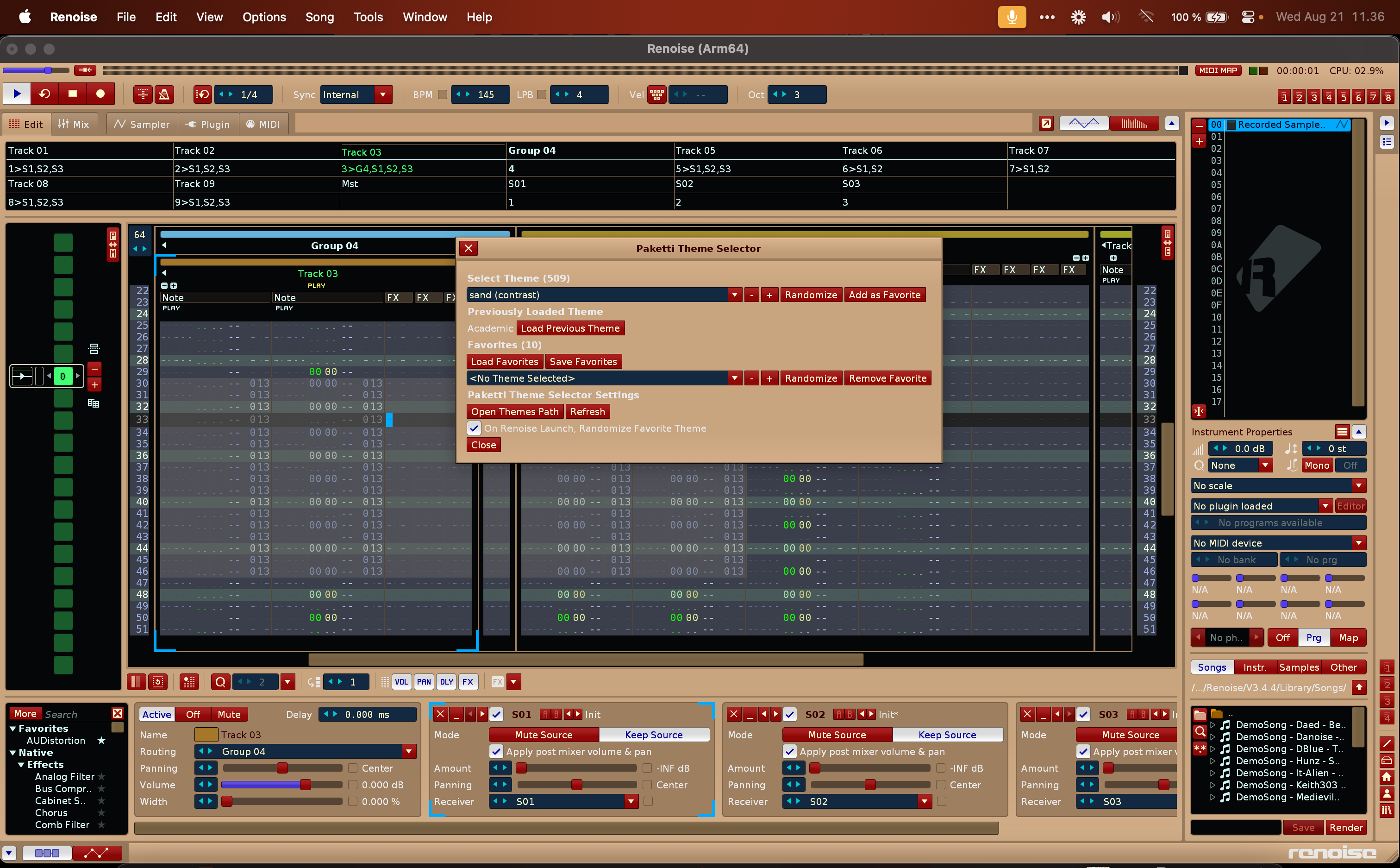Enable the BPM checkbox

pyautogui.click(x=443, y=95)
